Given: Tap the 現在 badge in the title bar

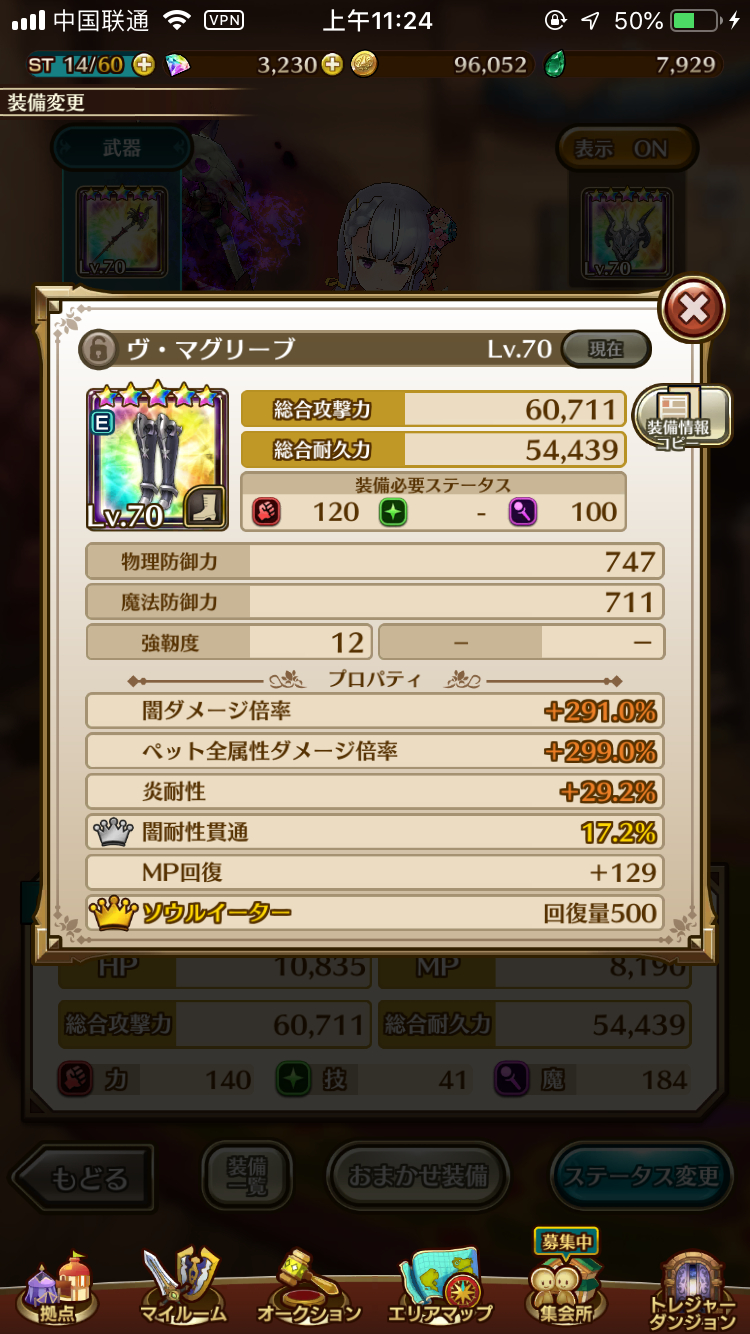Looking at the screenshot, I should point(606,349).
